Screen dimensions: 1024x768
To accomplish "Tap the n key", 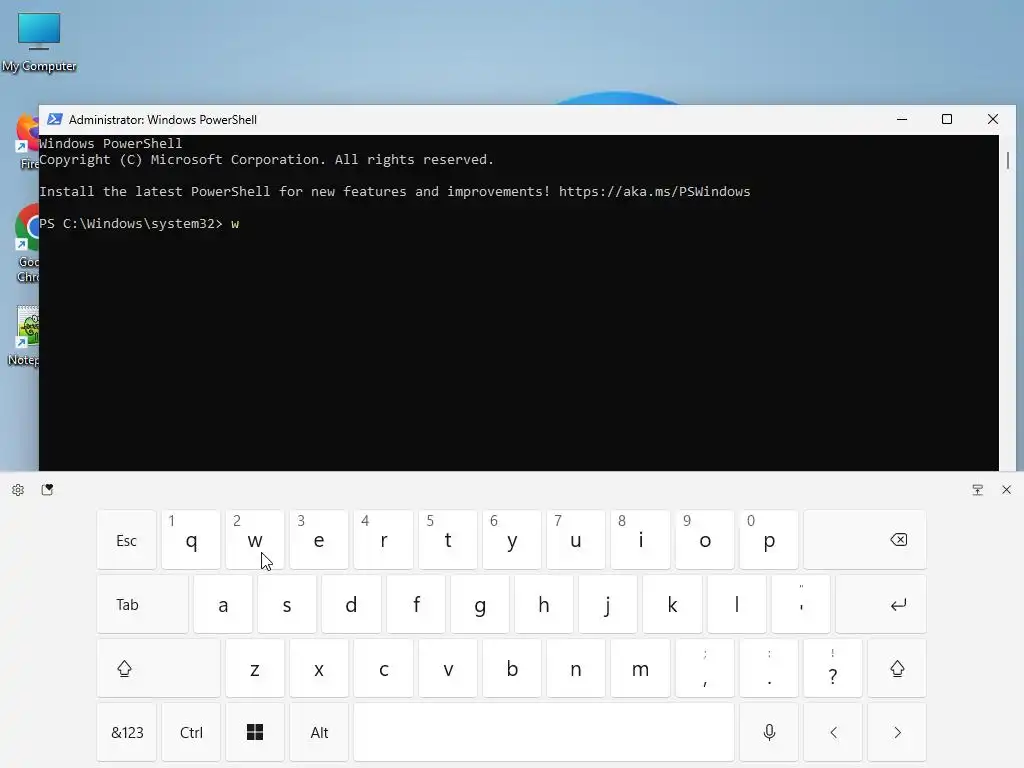I will (x=575, y=669).
